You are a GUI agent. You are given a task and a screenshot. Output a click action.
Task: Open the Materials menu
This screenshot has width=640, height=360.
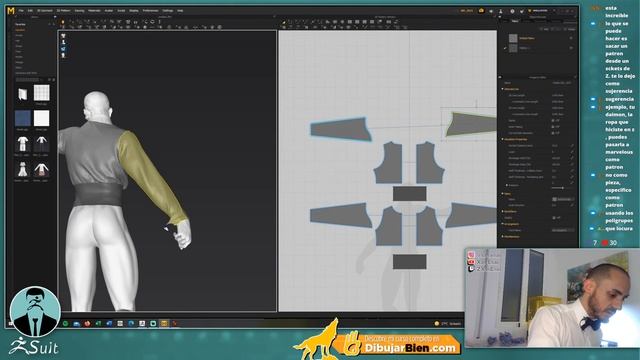coord(94,11)
